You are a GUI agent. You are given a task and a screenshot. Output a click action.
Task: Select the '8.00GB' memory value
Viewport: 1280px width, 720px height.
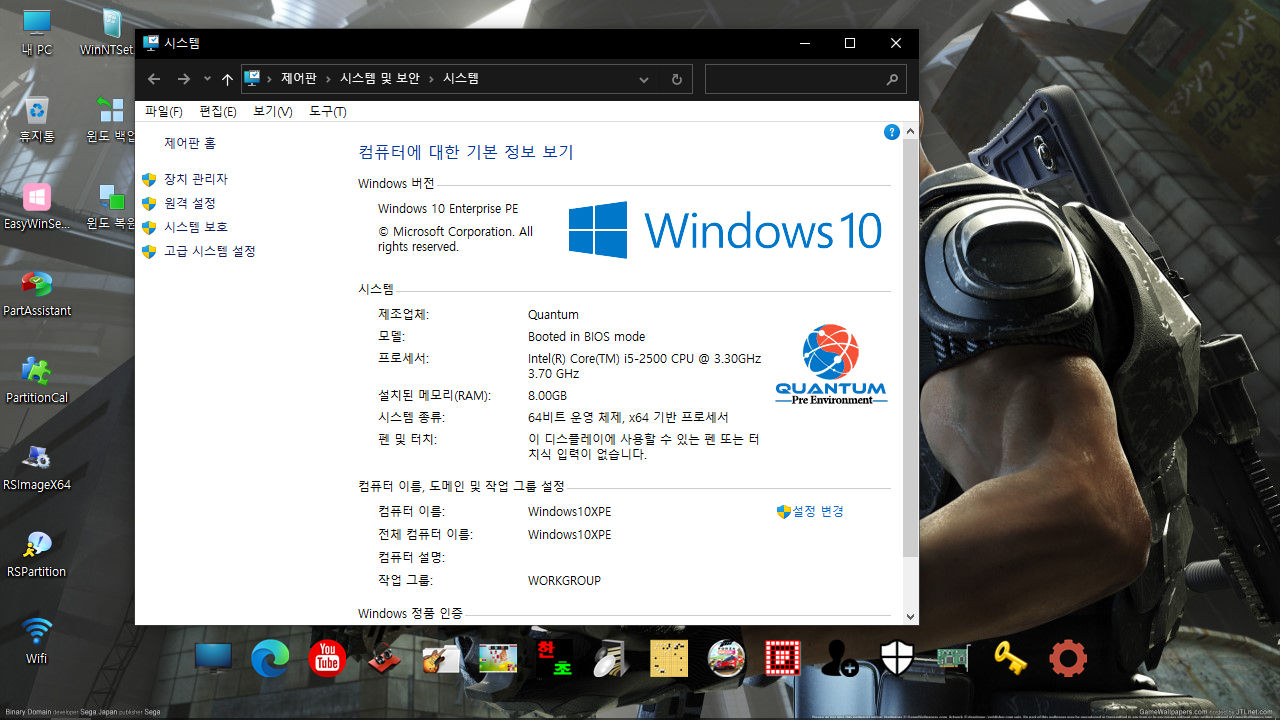click(x=547, y=396)
